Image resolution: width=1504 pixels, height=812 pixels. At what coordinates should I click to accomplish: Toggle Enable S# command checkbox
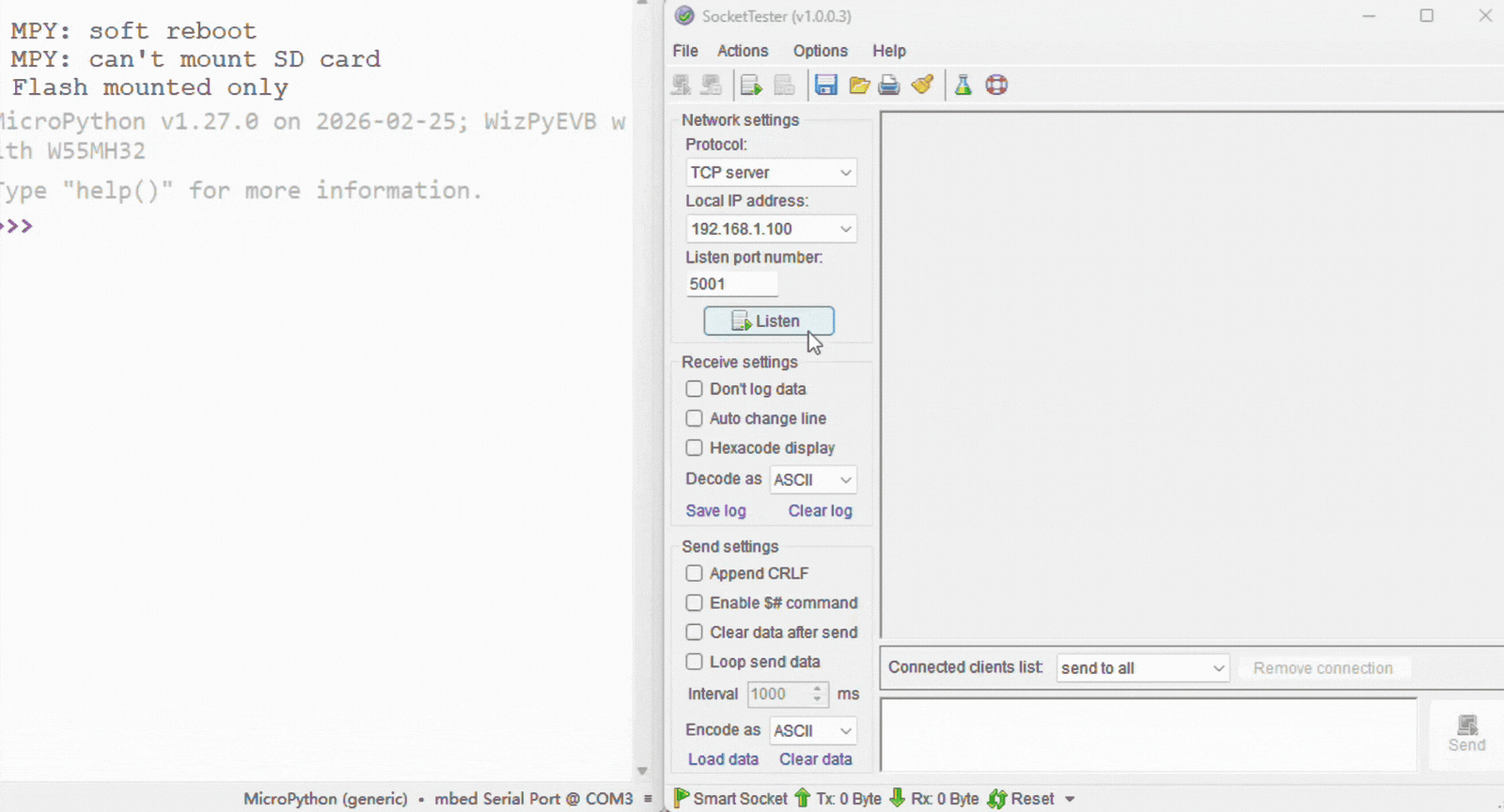click(x=694, y=602)
